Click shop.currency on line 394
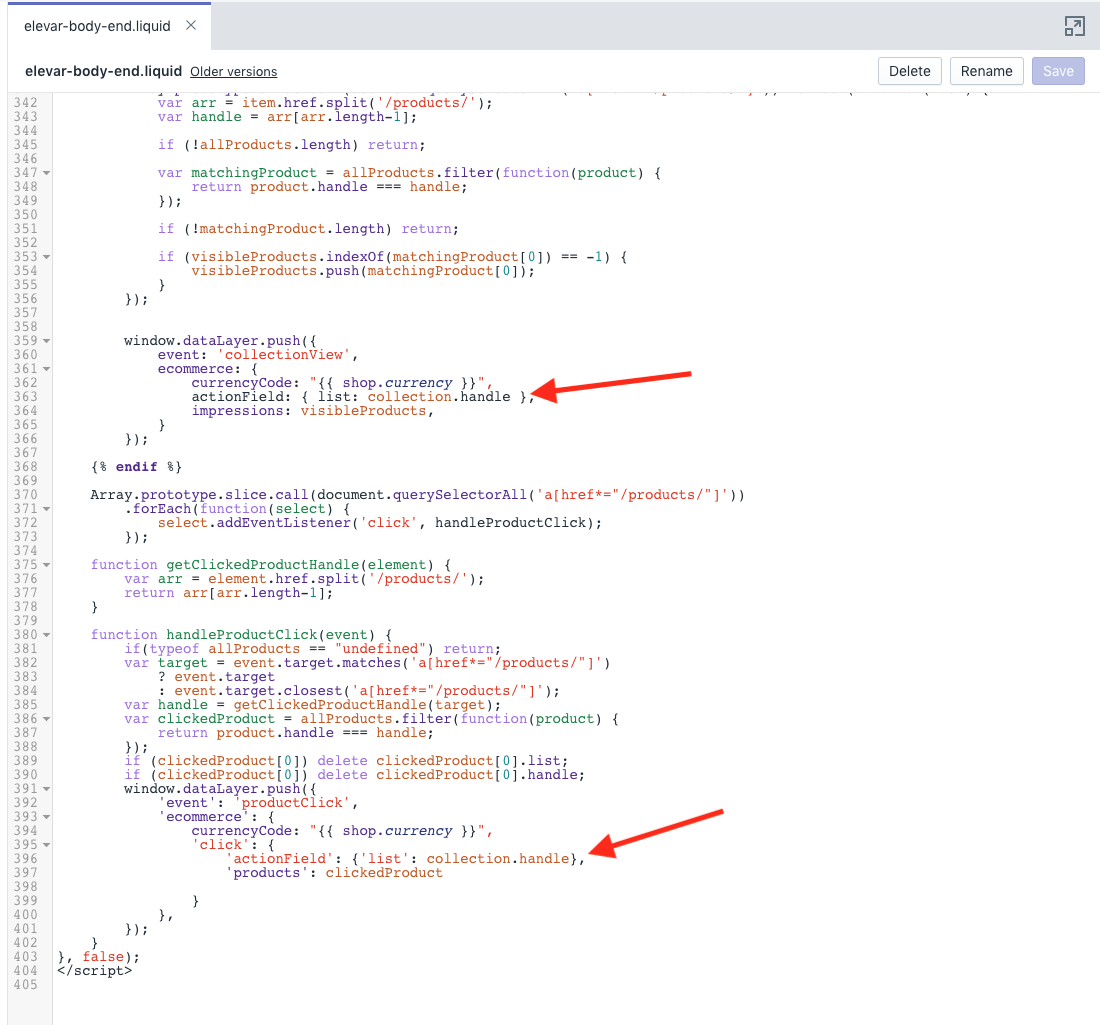The height and width of the screenshot is (1025, 1100). (x=397, y=831)
